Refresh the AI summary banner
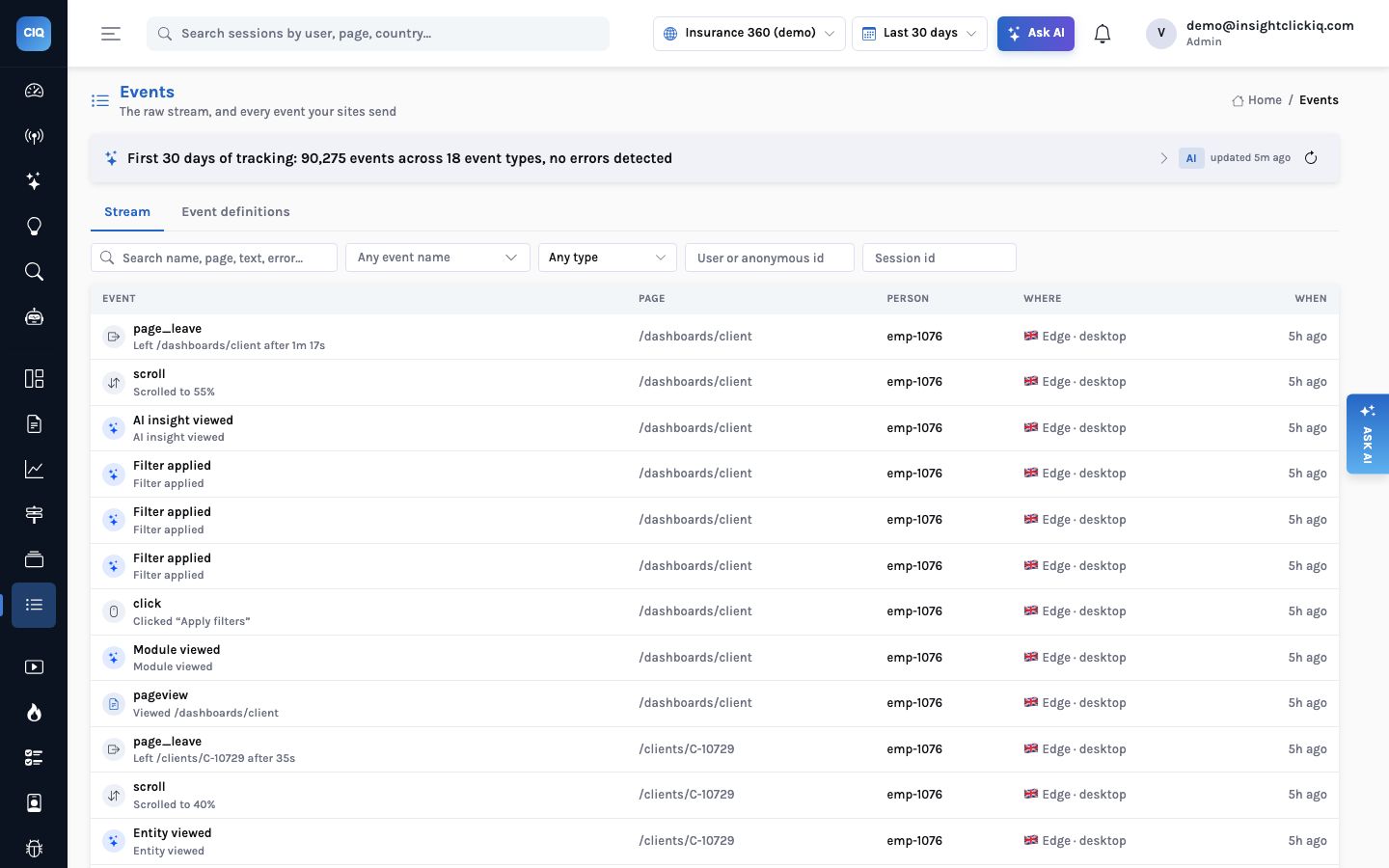This screenshot has width=1389, height=868. click(1311, 158)
